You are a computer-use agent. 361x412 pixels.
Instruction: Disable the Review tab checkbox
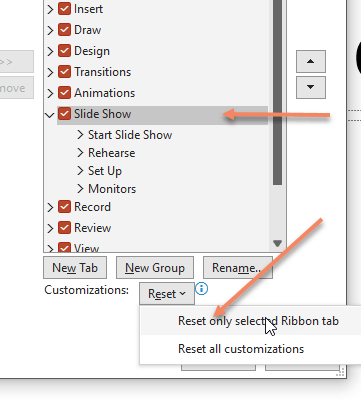pos(64,228)
